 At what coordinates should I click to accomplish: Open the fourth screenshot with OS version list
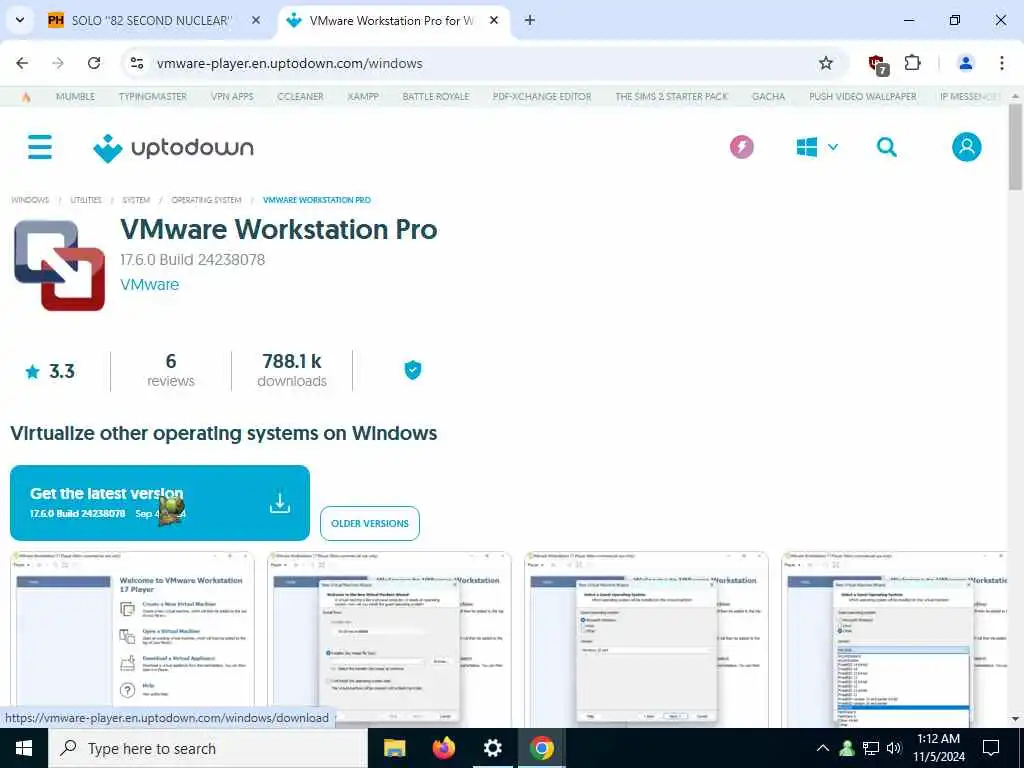895,639
